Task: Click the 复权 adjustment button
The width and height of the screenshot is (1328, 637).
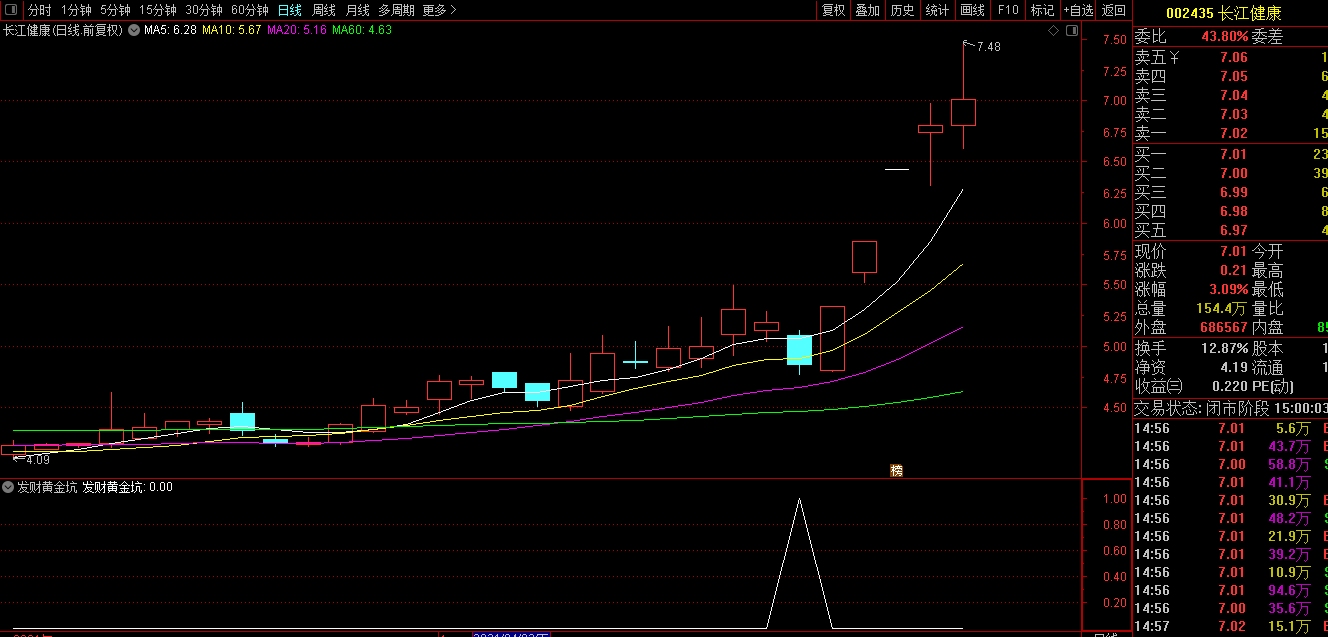Action: coord(833,10)
